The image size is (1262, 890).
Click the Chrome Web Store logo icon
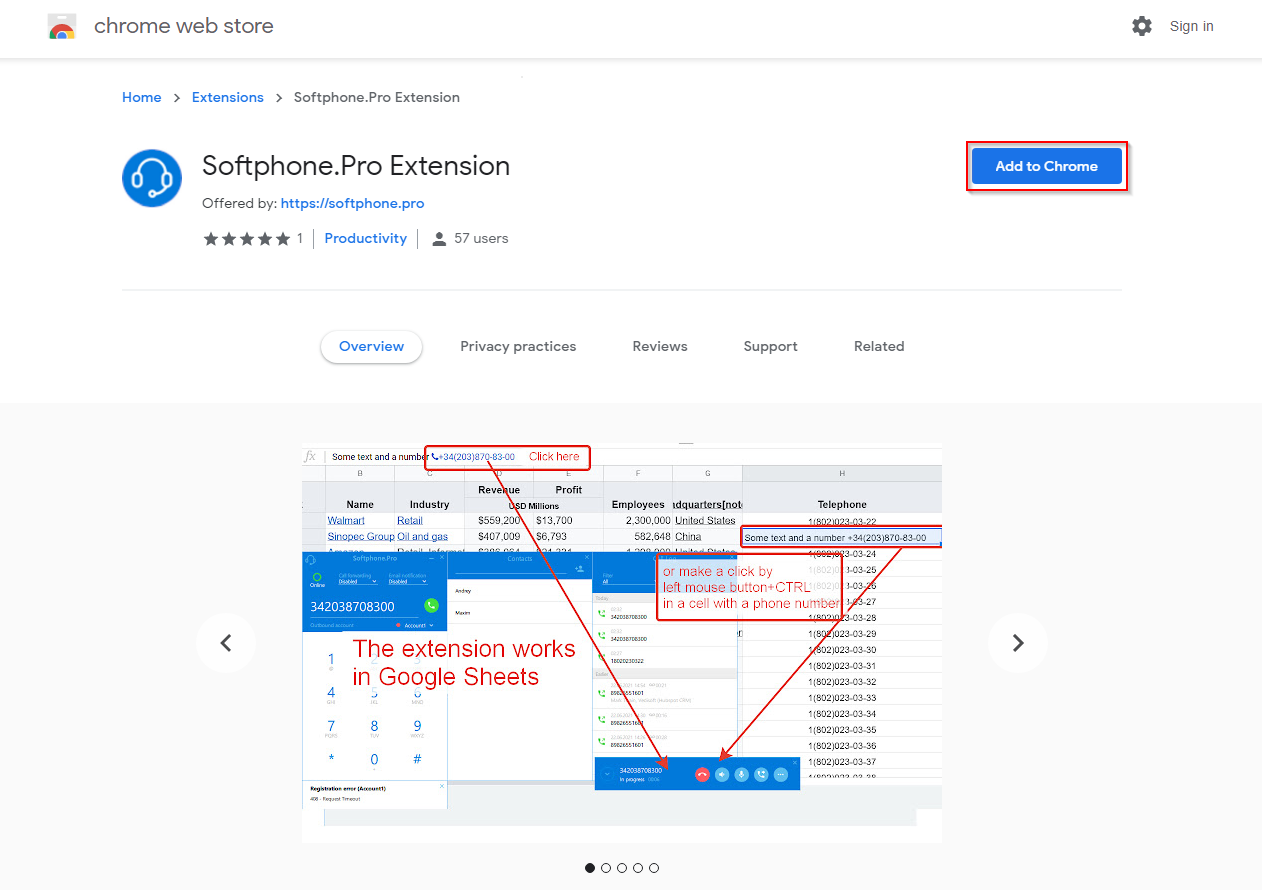62,27
